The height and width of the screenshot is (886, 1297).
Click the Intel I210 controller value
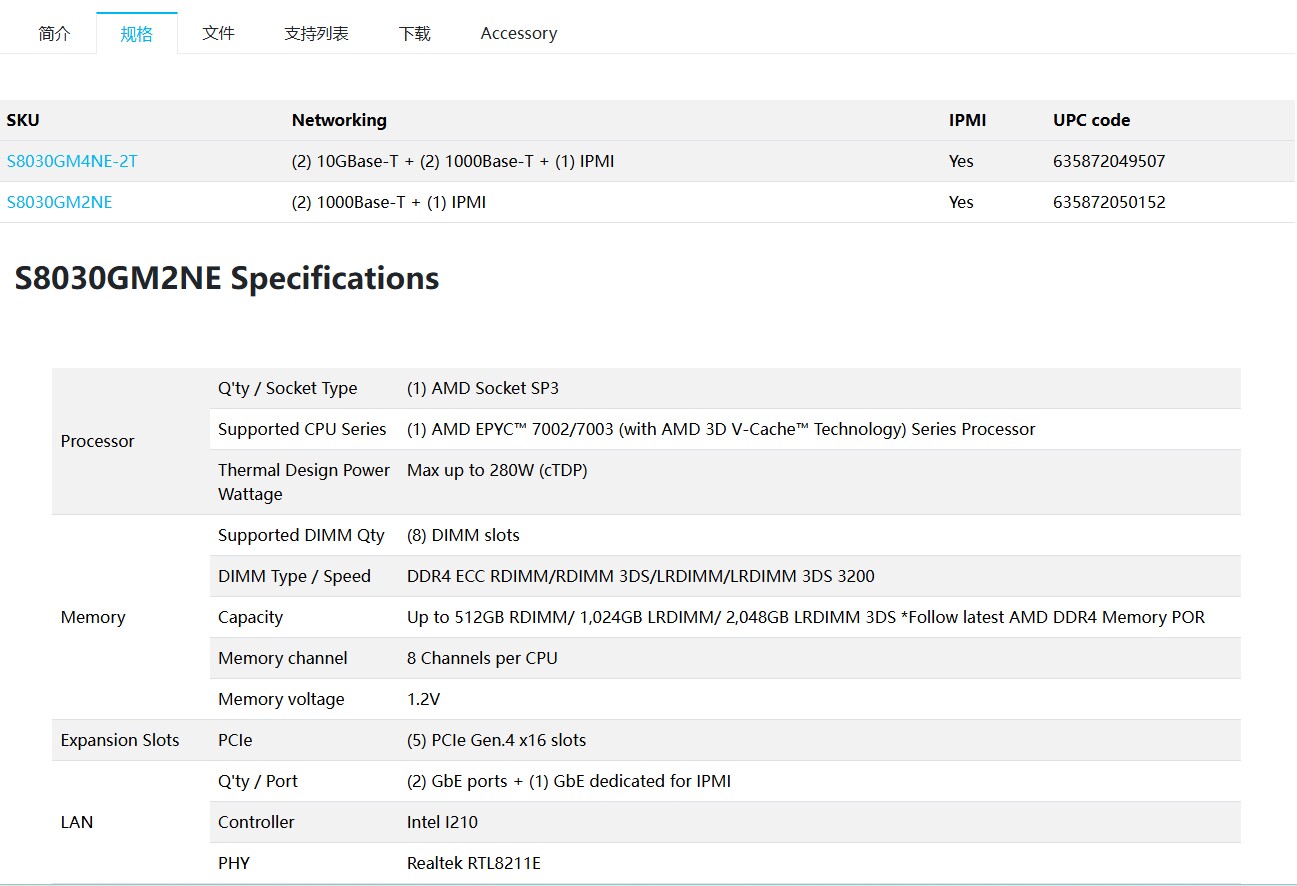tap(442, 822)
